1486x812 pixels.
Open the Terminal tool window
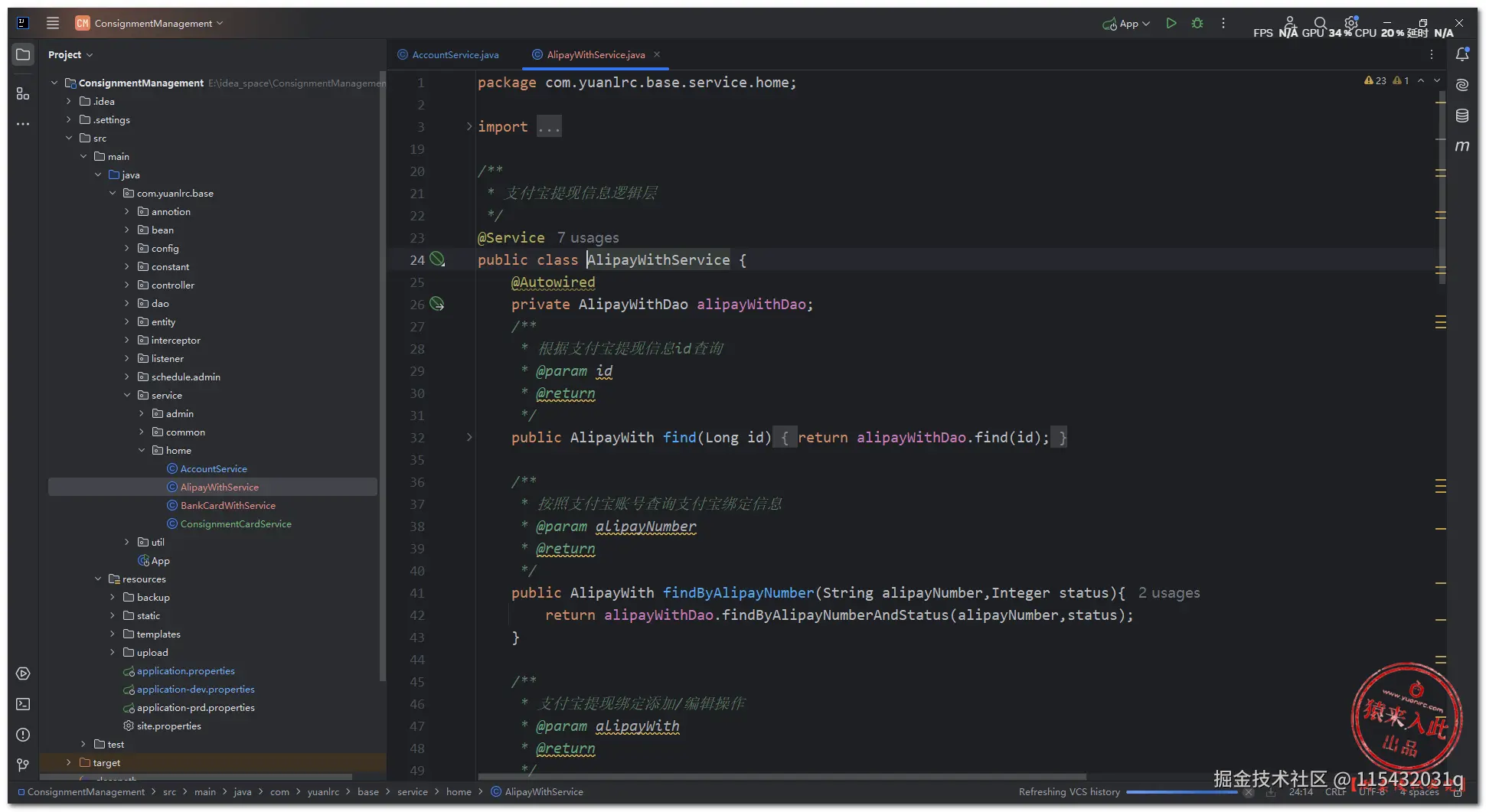pyautogui.click(x=23, y=704)
